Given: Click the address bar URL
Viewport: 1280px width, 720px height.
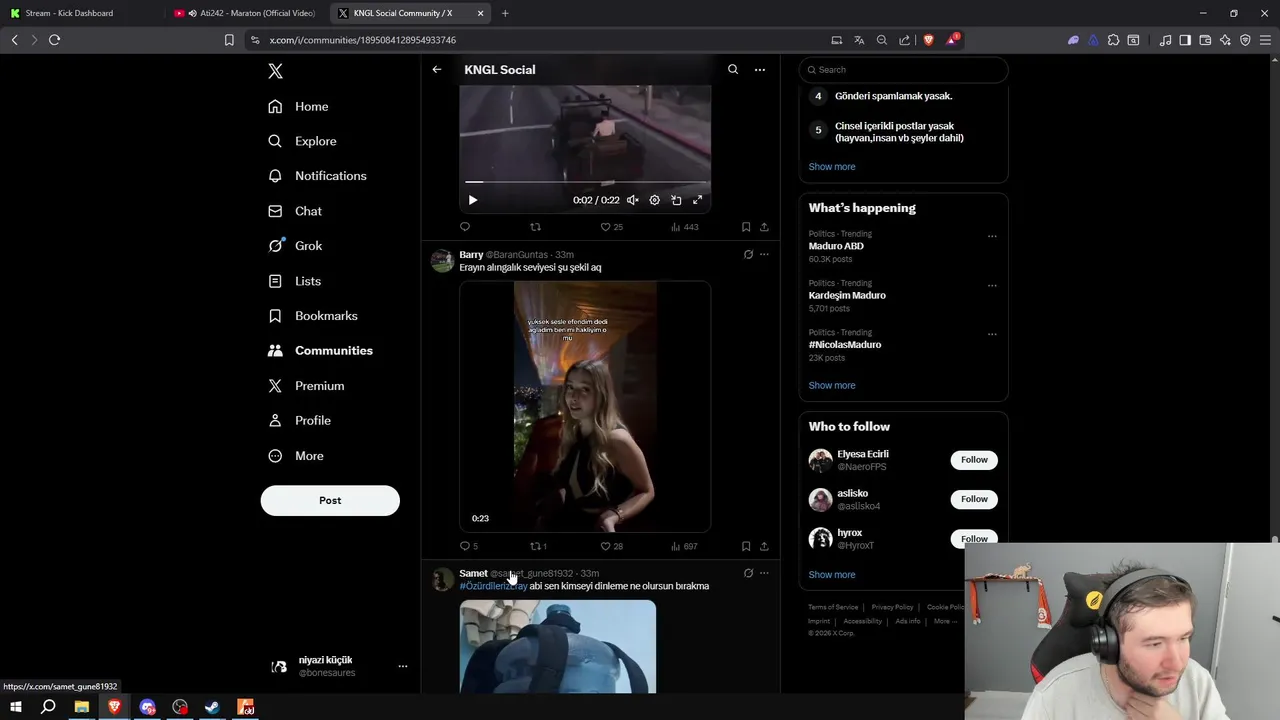Looking at the screenshot, I should [x=363, y=40].
